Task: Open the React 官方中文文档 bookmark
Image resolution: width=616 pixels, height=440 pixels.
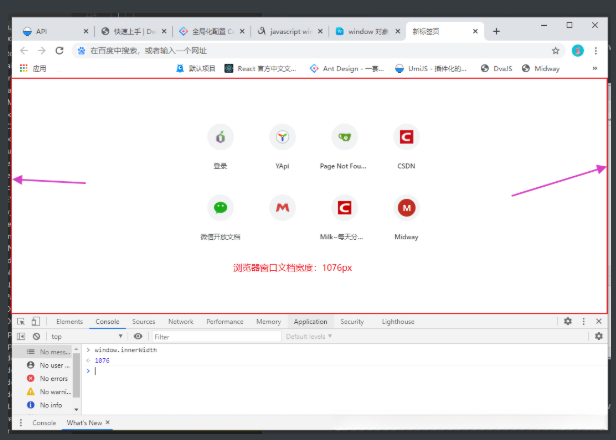Action: pyautogui.click(x=260, y=68)
